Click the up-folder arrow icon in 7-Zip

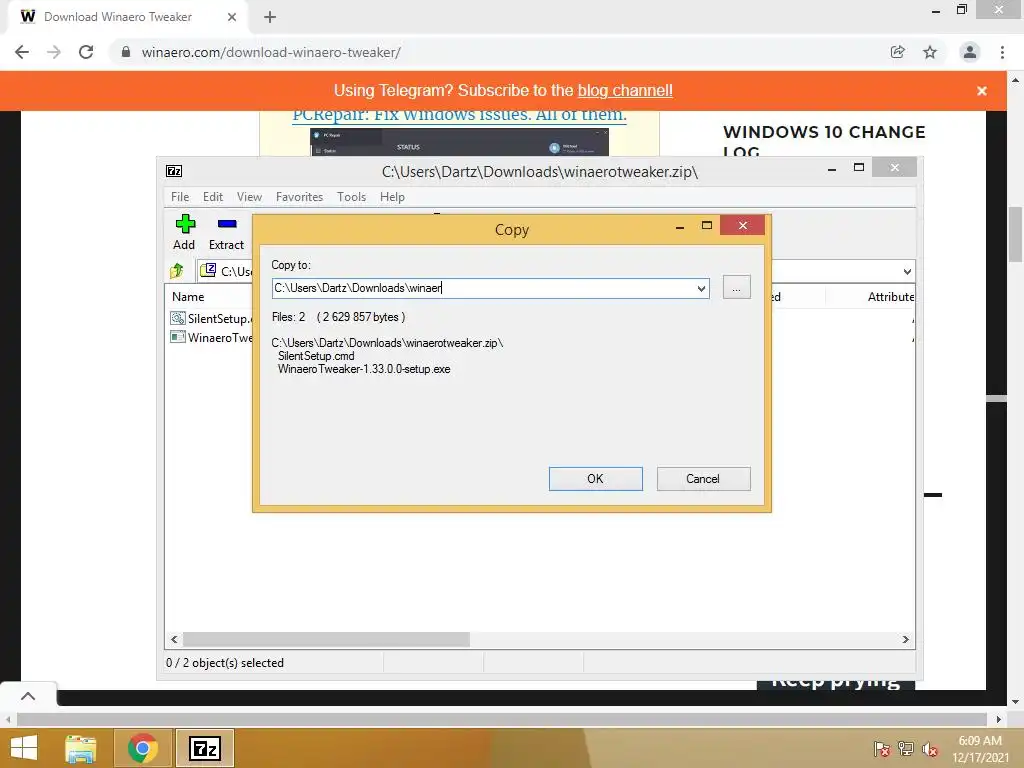[177, 270]
